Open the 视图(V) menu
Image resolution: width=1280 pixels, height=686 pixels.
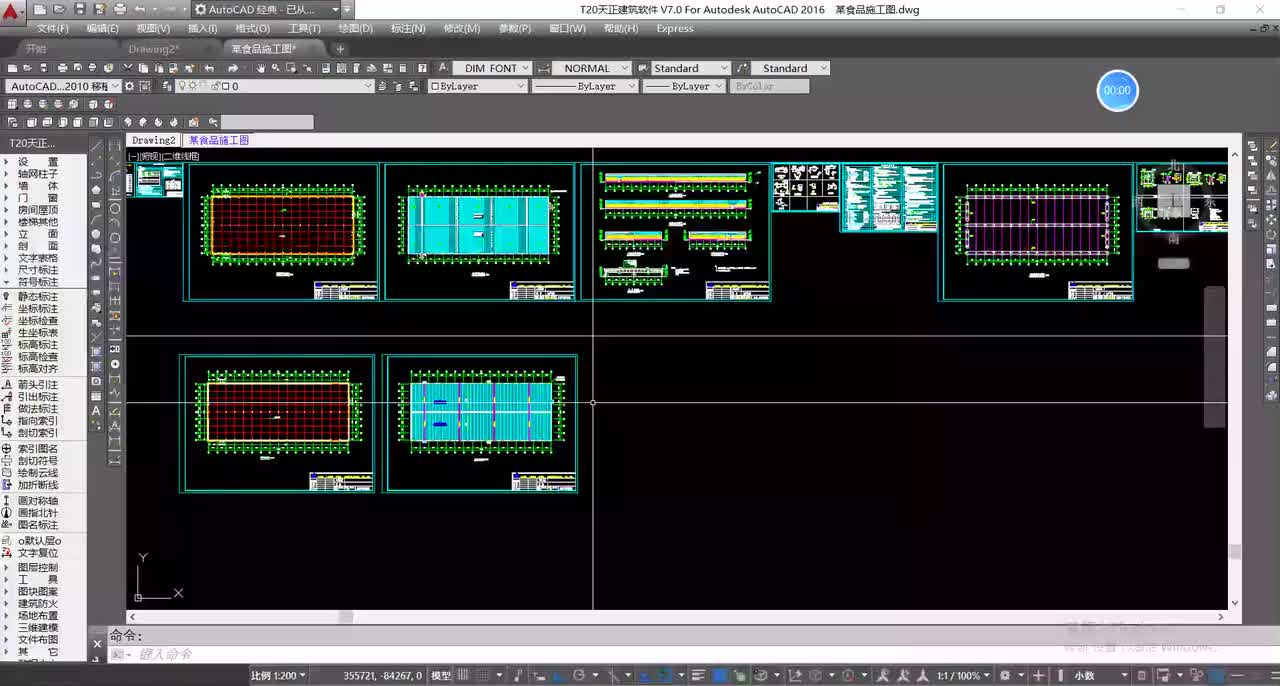pyautogui.click(x=153, y=29)
